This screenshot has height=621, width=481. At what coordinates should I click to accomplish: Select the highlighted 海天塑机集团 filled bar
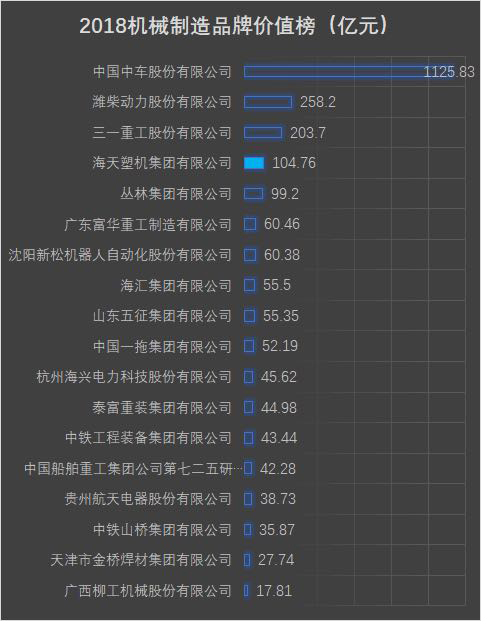[x=254, y=163]
